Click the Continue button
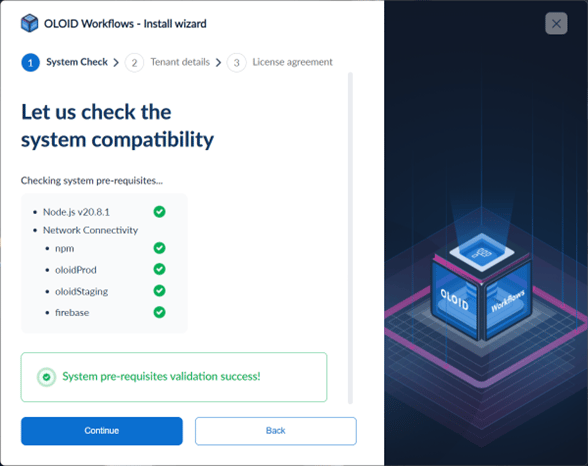The height and width of the screenshot is (466, 588). pos(102,431)
